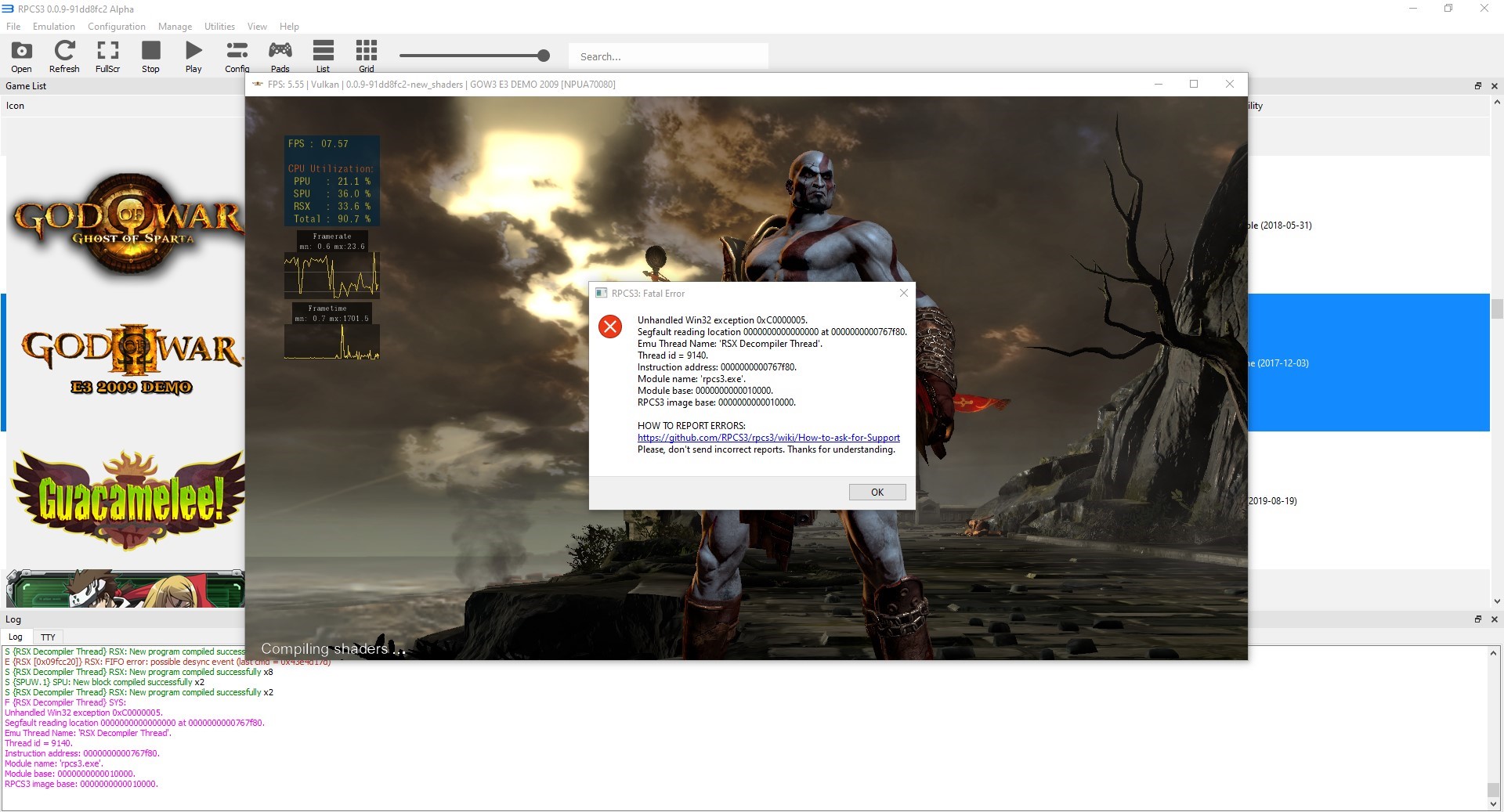Click log line 'Thread id = 9140.'
Viewport: 1504px width, 812px height.
click(x=38, y=743)
